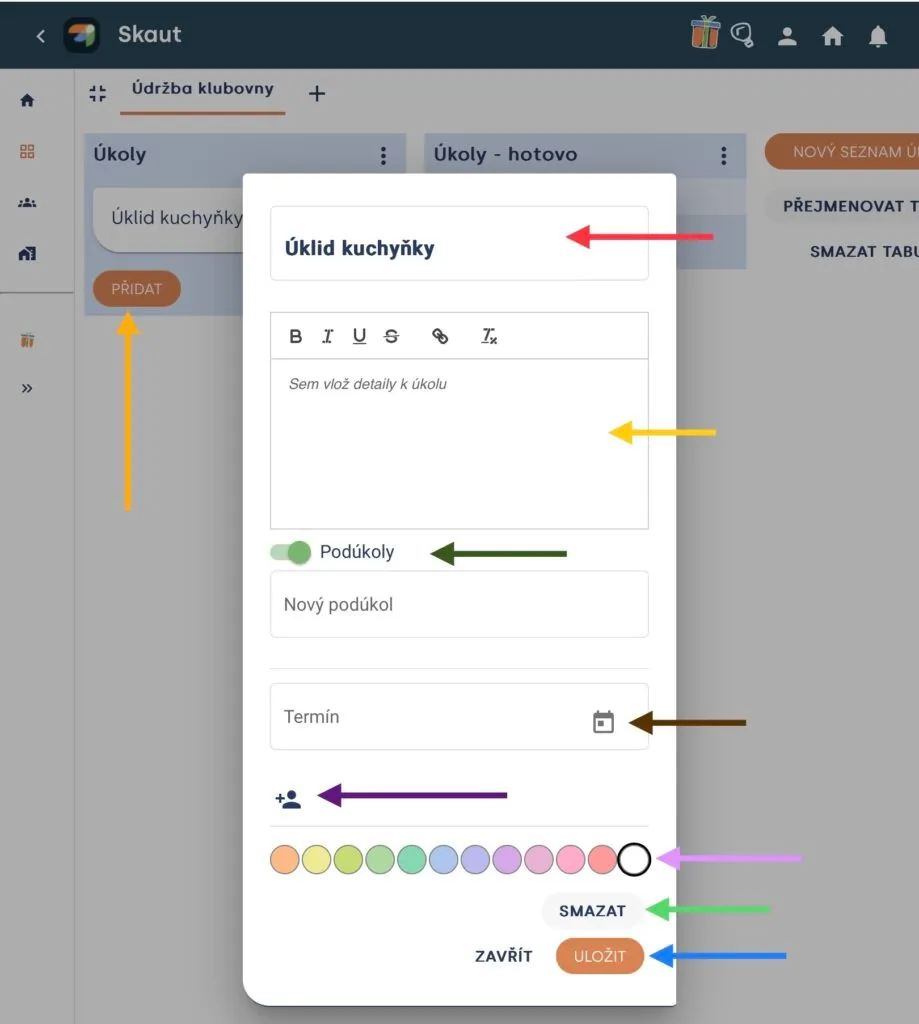This screenshot has height=1024, width=919.
Task: Open notifications via the bell icon
Action: click(x=878, y=36)
